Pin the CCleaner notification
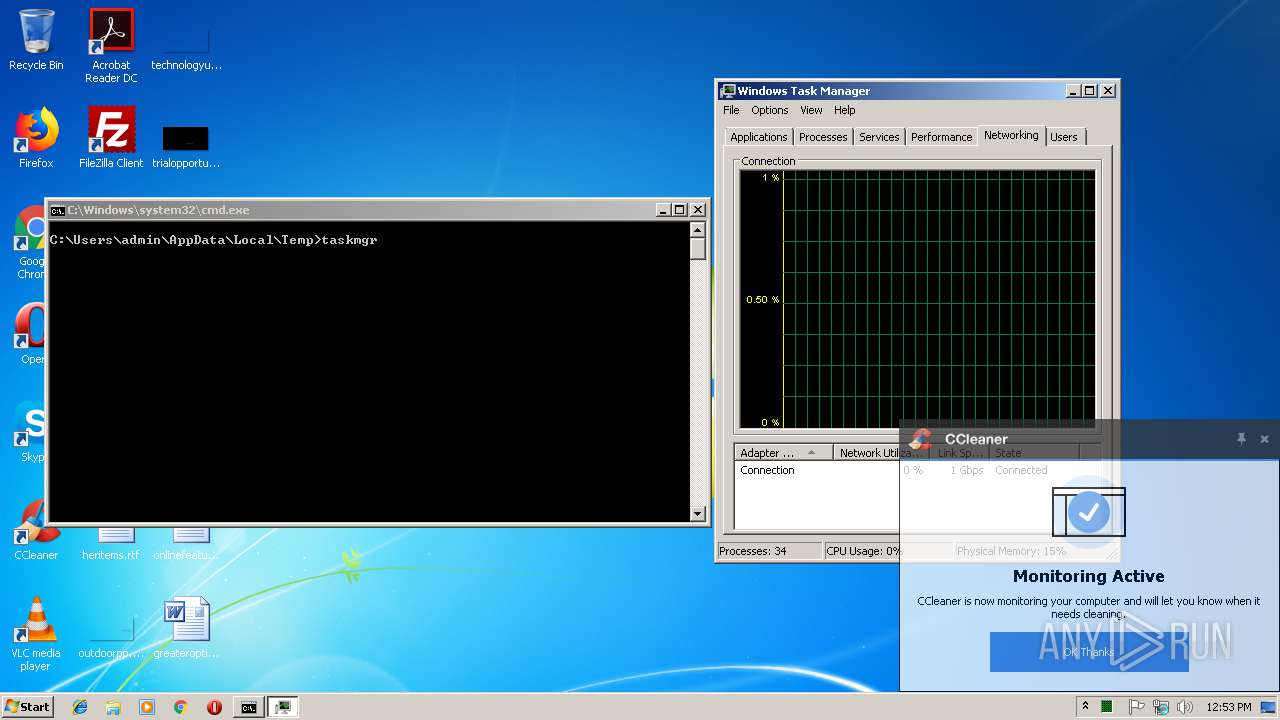Screen dimensions: 1280x720 tap(1241, 438)
